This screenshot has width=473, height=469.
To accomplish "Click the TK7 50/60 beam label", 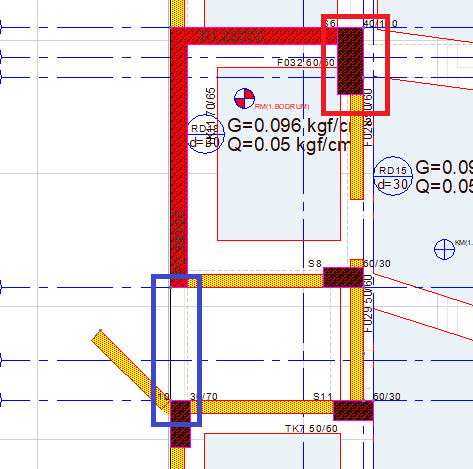I will point(311,428).
